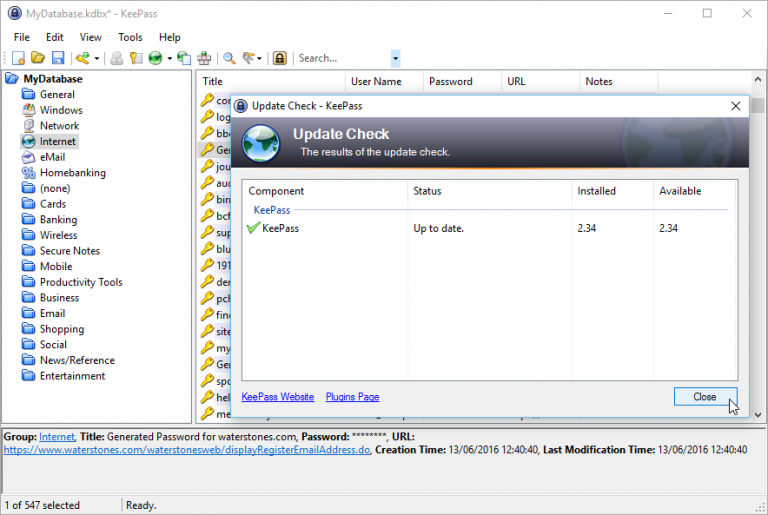This screenshot has width=768, height=515.
Task: Select the Social group
Action: (x=53, y=344)
